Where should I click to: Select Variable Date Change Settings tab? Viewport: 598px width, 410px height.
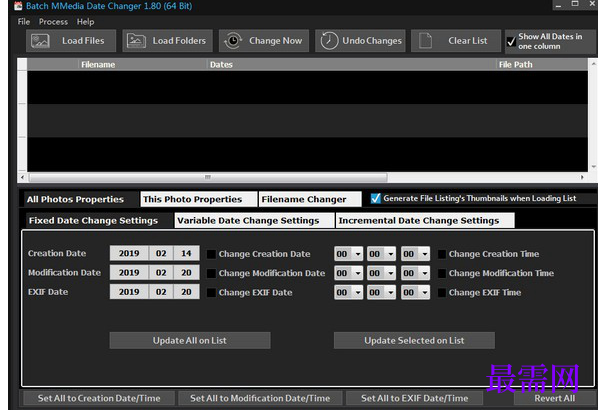[254, 220]
